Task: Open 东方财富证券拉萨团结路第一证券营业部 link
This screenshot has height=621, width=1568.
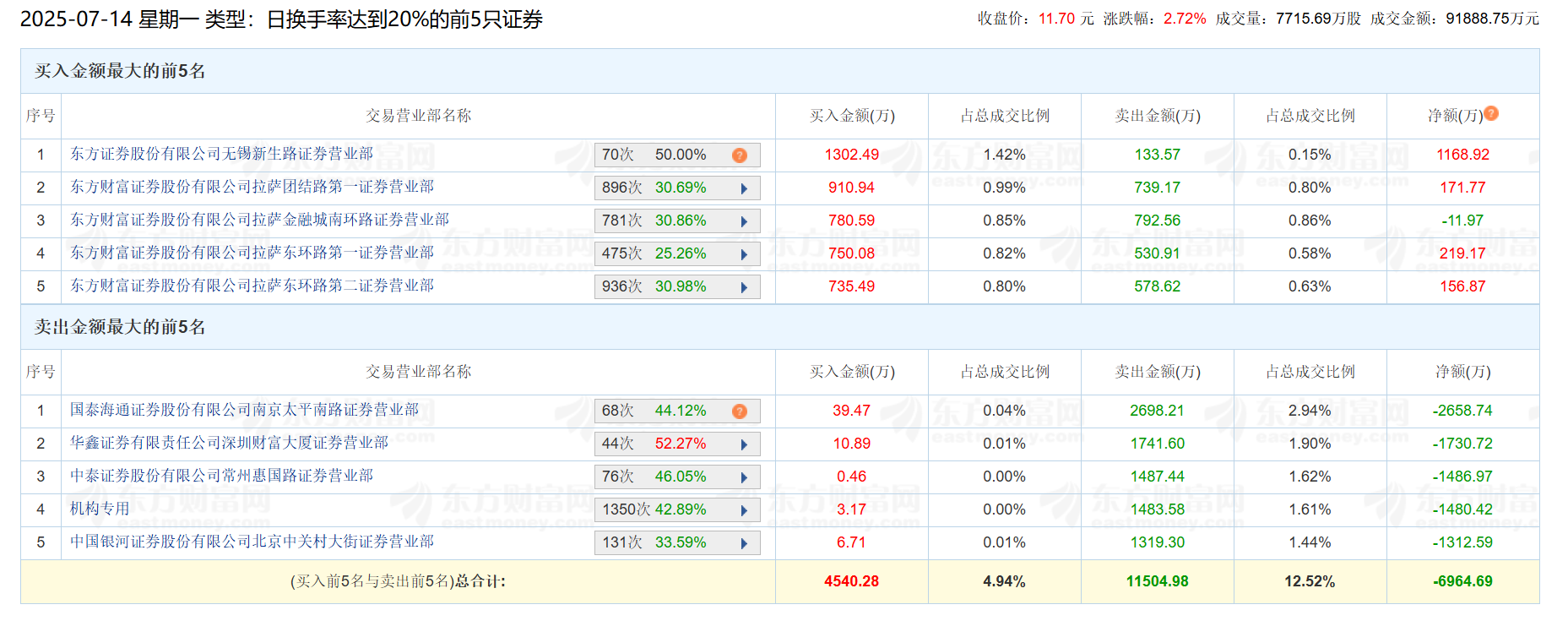Action: (252, 187)
